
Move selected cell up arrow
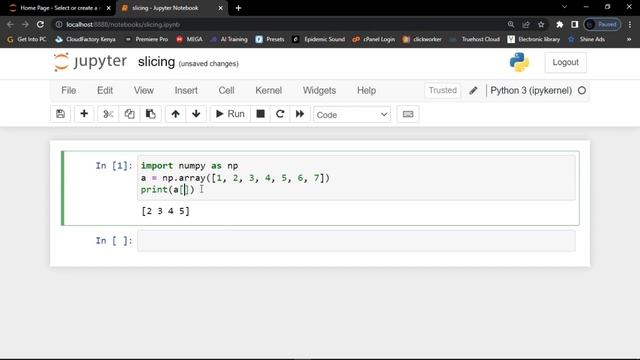tap(176, 114)
